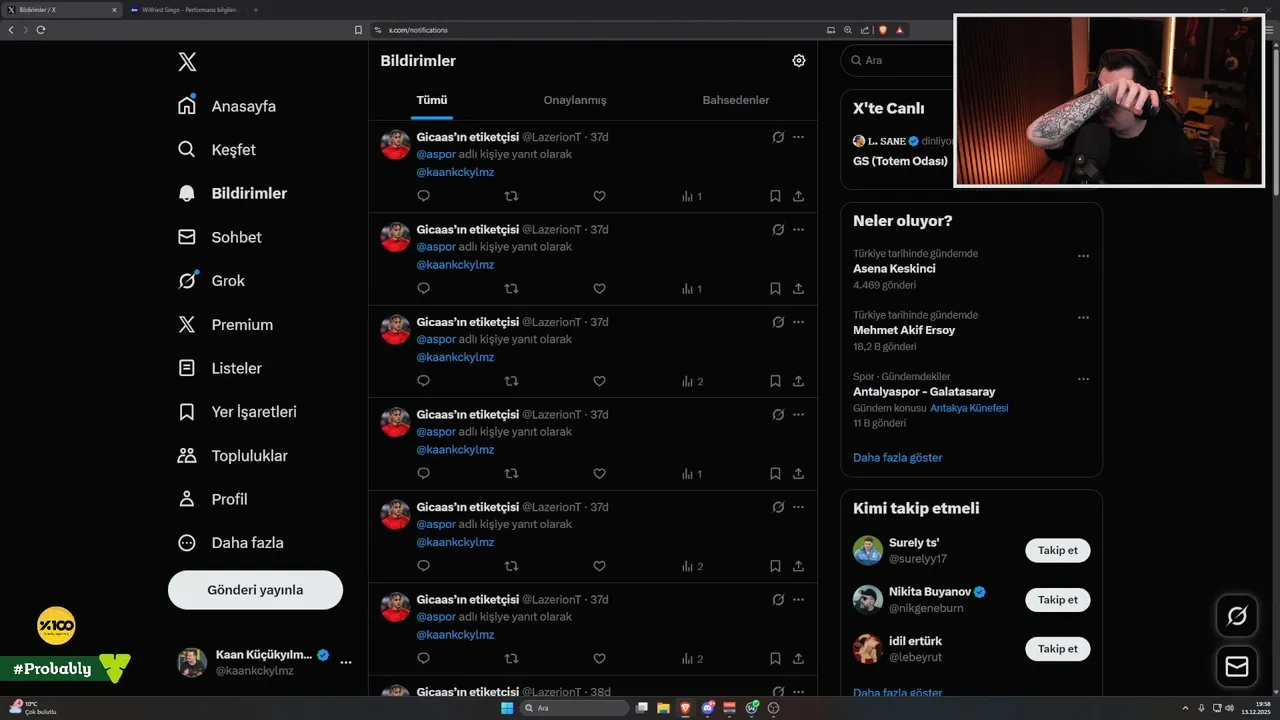Open Grok from the sidebar
This screenshot has width=1280, height=720.
pyautogui.click(x=212, y=281)
